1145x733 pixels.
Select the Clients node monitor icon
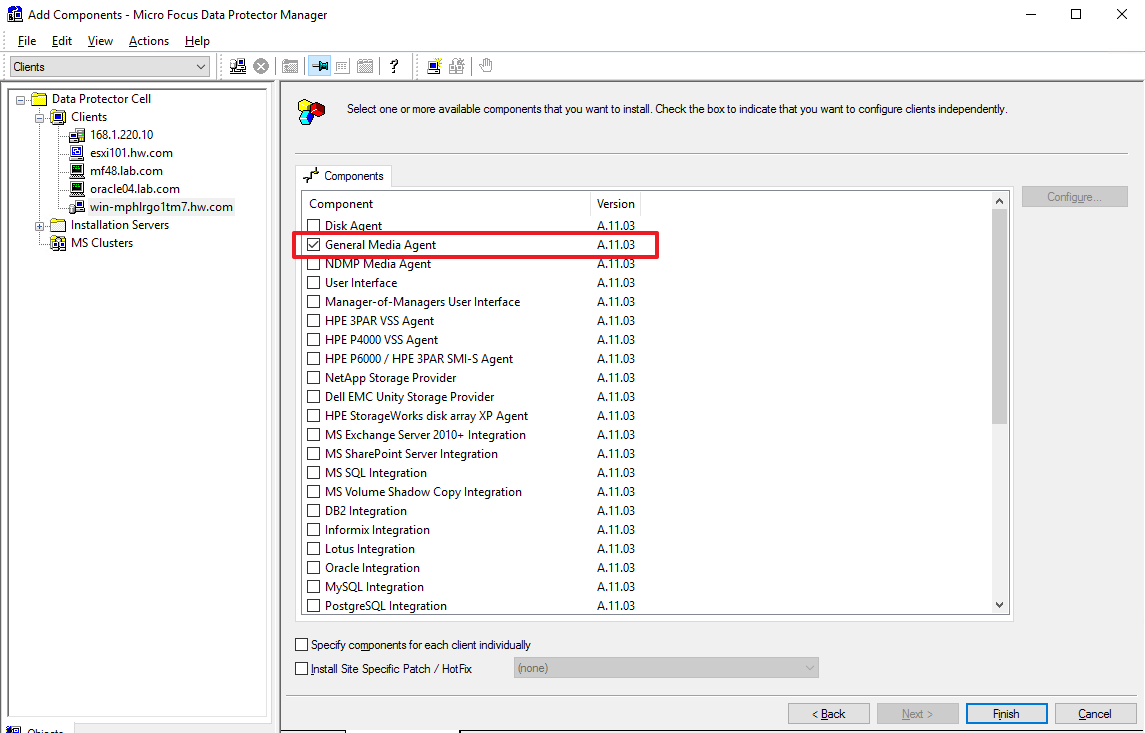pyautogui.click(x=58, y=117)
